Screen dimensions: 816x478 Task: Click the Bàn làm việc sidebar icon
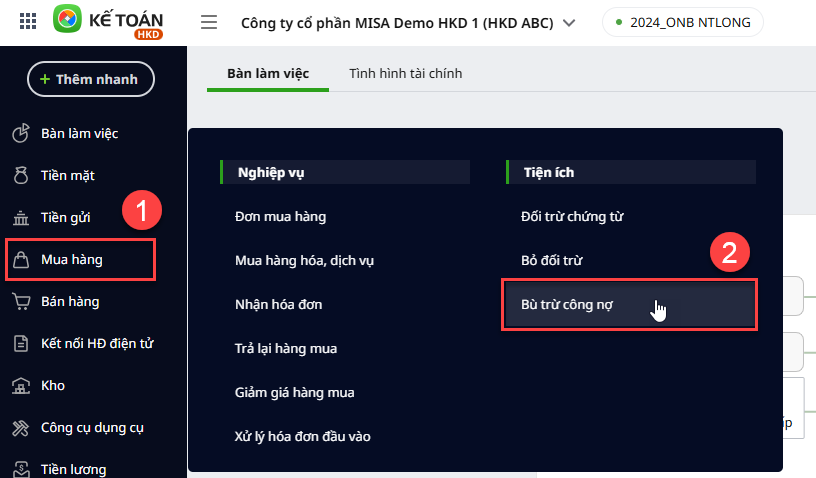pyautogui.click(x=20, y=133)
